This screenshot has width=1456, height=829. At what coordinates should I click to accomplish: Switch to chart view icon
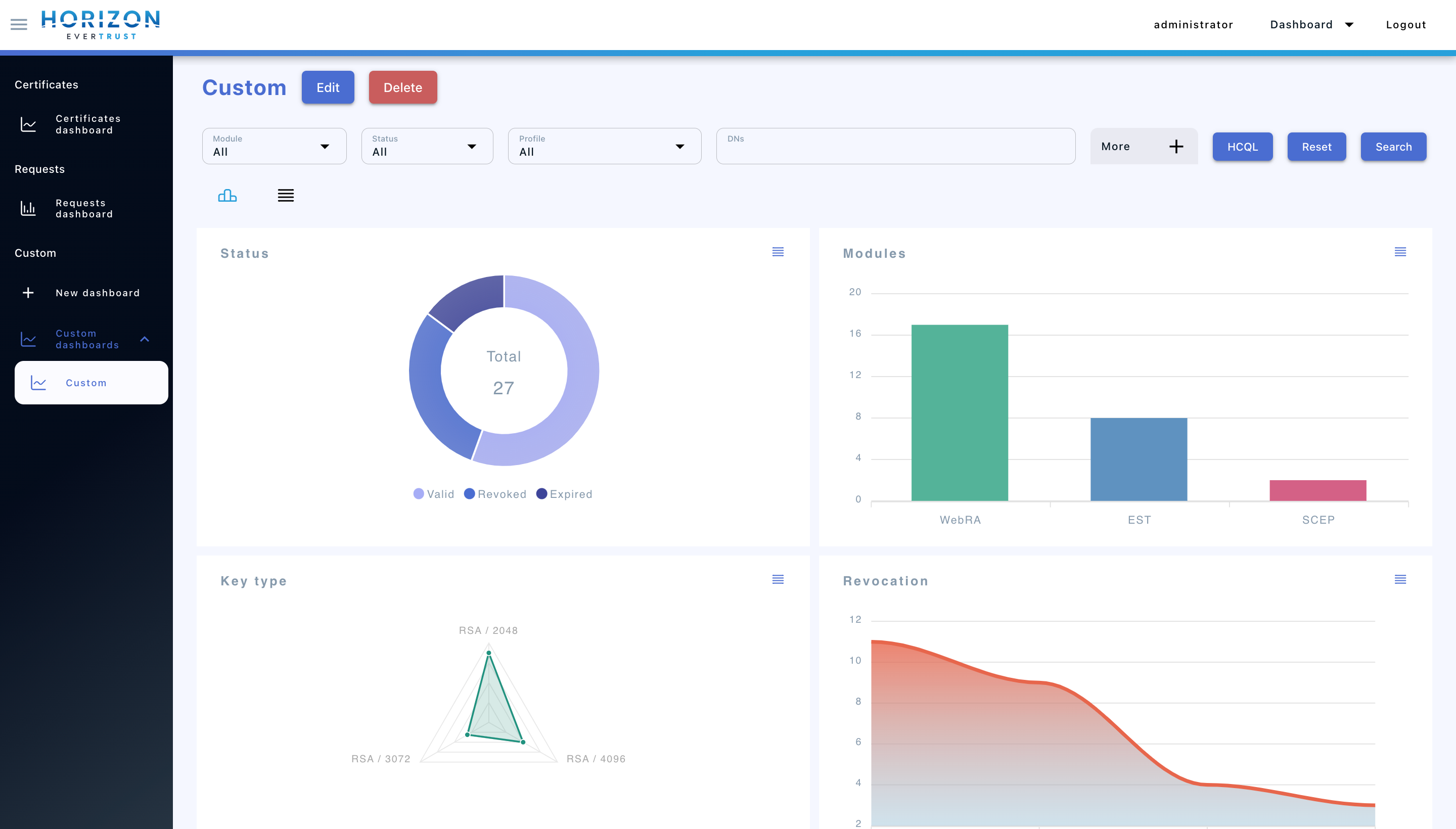(x=227, y=196)
